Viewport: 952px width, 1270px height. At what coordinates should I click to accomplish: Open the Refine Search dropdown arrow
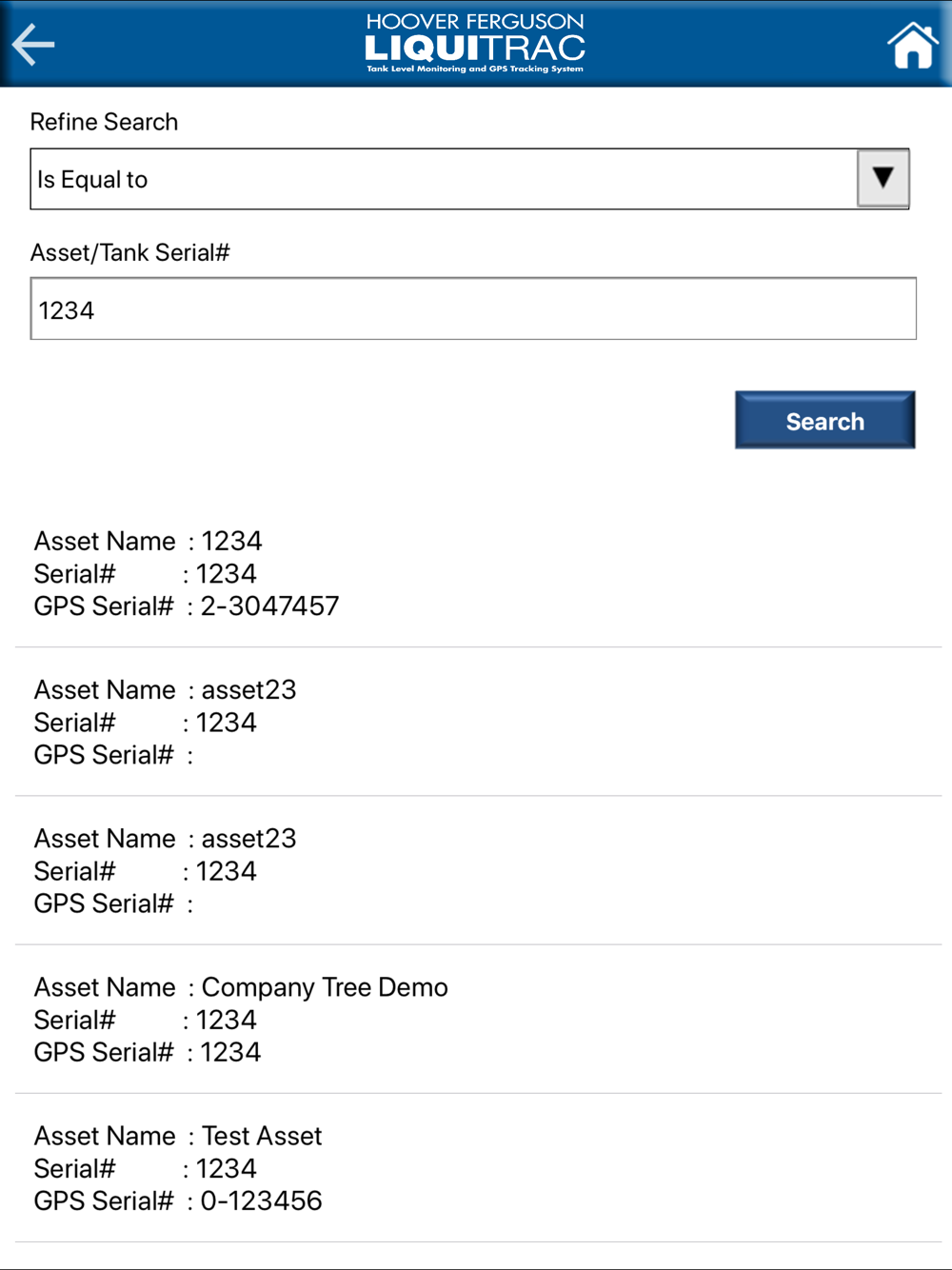click(883, 178)
